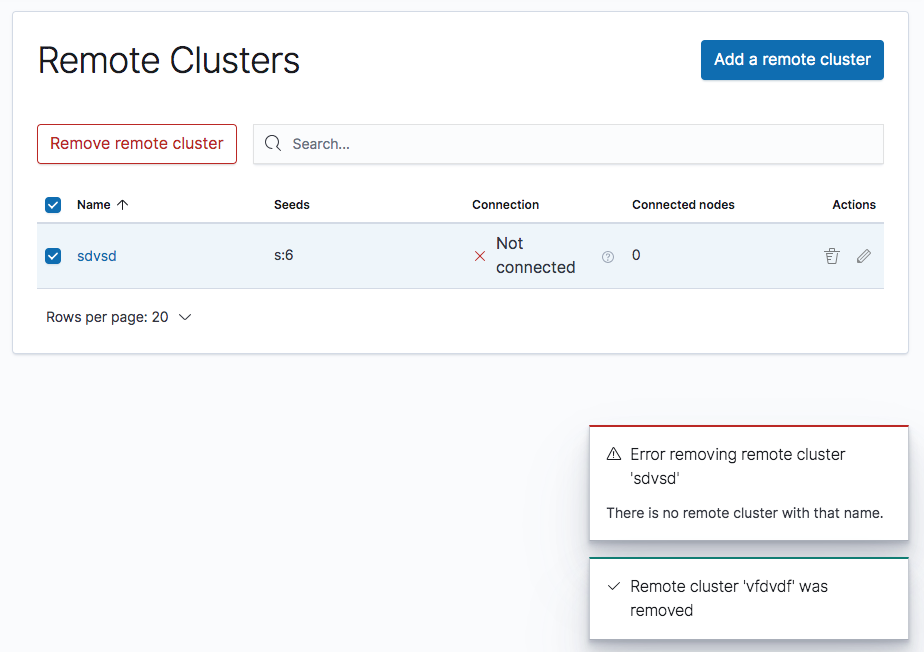Click the red X not-connected icon
924x652 pixels.
coord(480,256)
